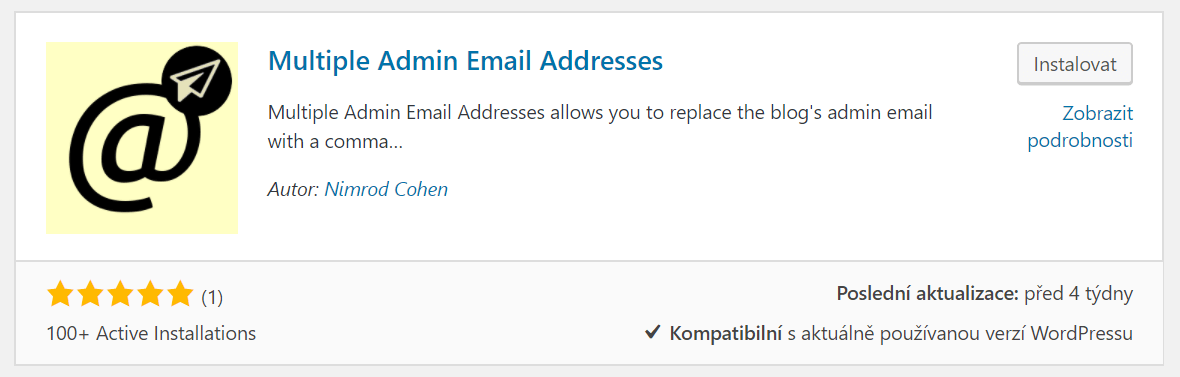
Task: Click the 'Autor:' label
Action: click(x=294, y=189)
